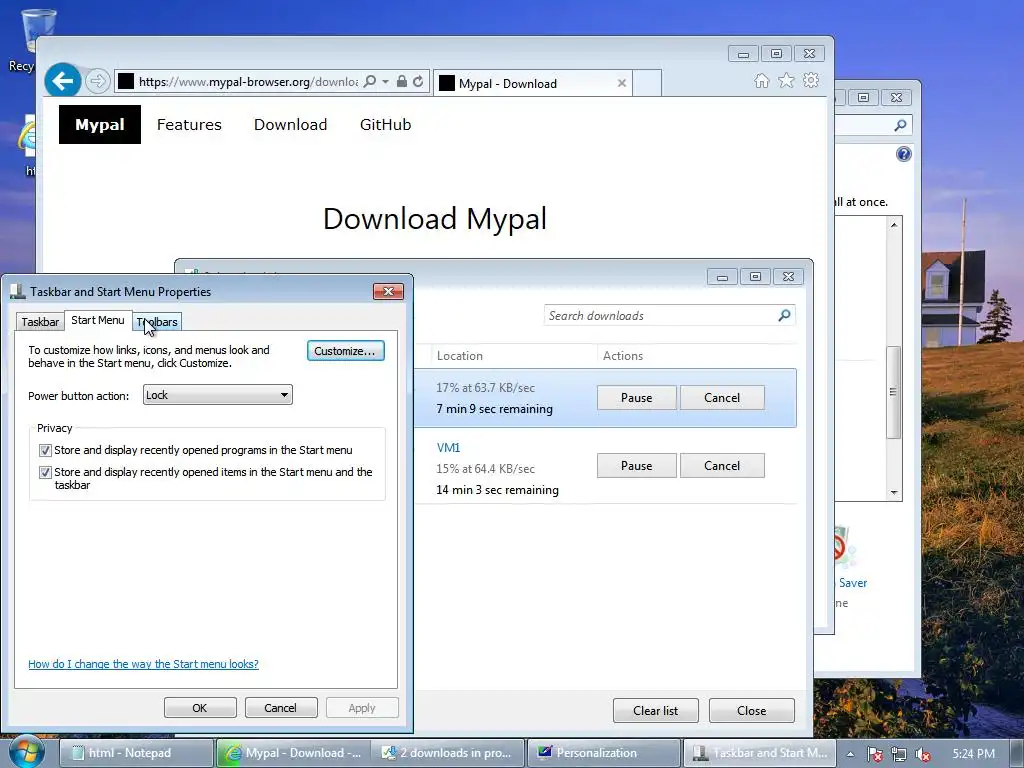The height and width of the screenshot is (768, 1024).
Task: Click the network tray icon
Action: [x=899, y=754]
